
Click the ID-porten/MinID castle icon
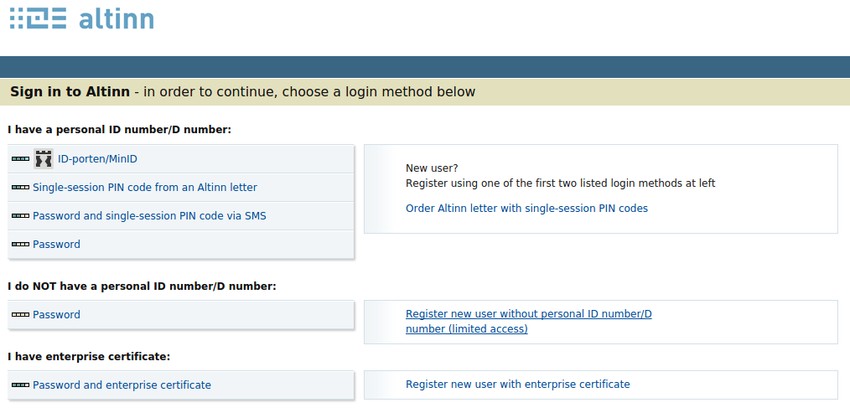(43, 159)
